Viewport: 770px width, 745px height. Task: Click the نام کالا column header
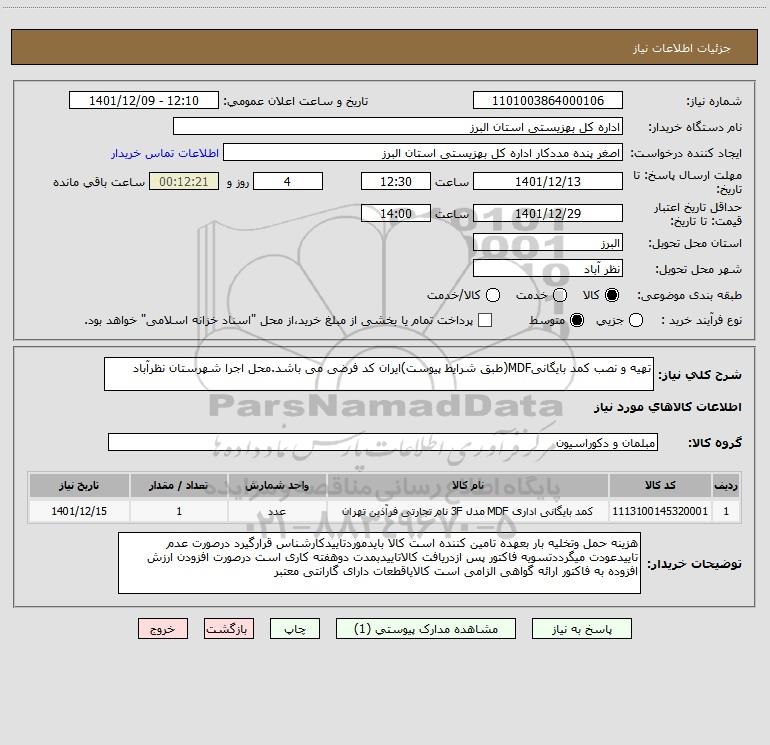click(x=468, y=485)
